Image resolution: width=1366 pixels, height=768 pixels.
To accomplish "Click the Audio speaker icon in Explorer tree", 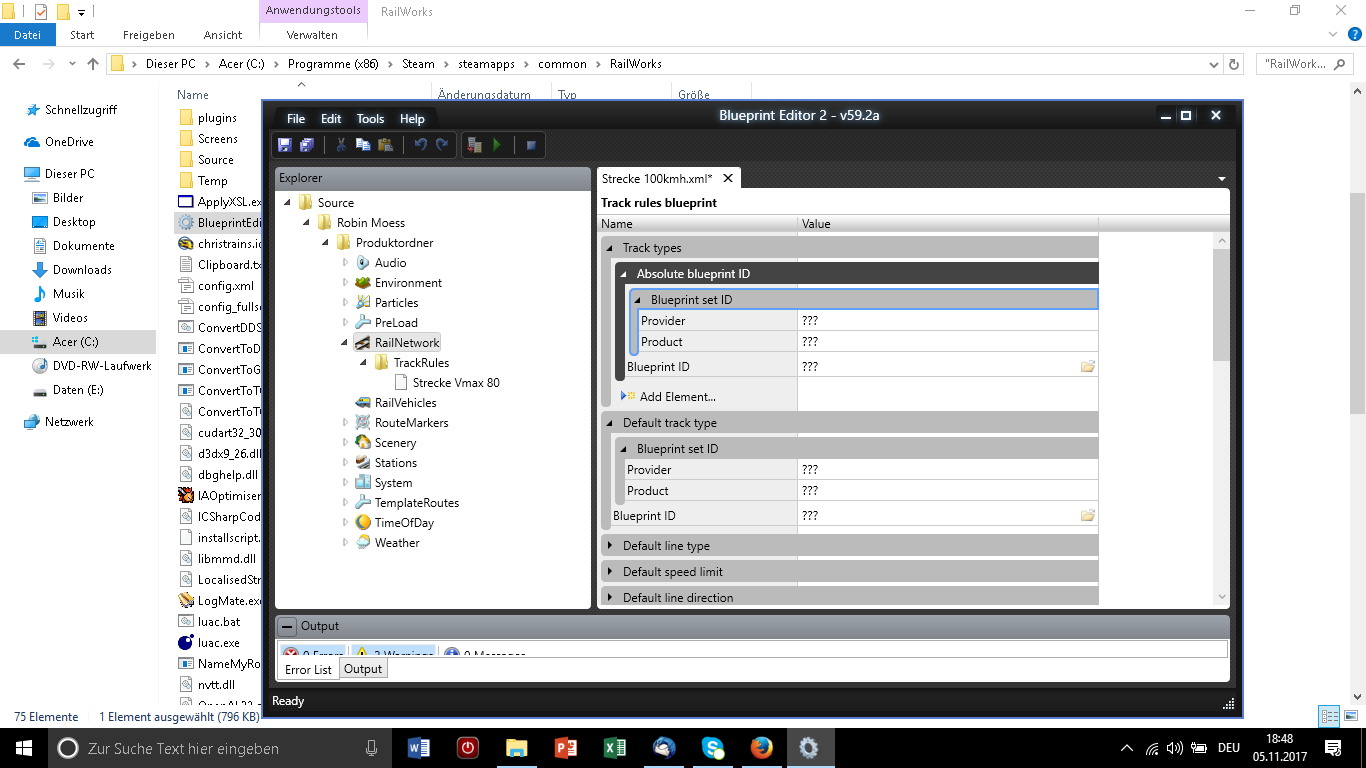I will tap(363, 263).
